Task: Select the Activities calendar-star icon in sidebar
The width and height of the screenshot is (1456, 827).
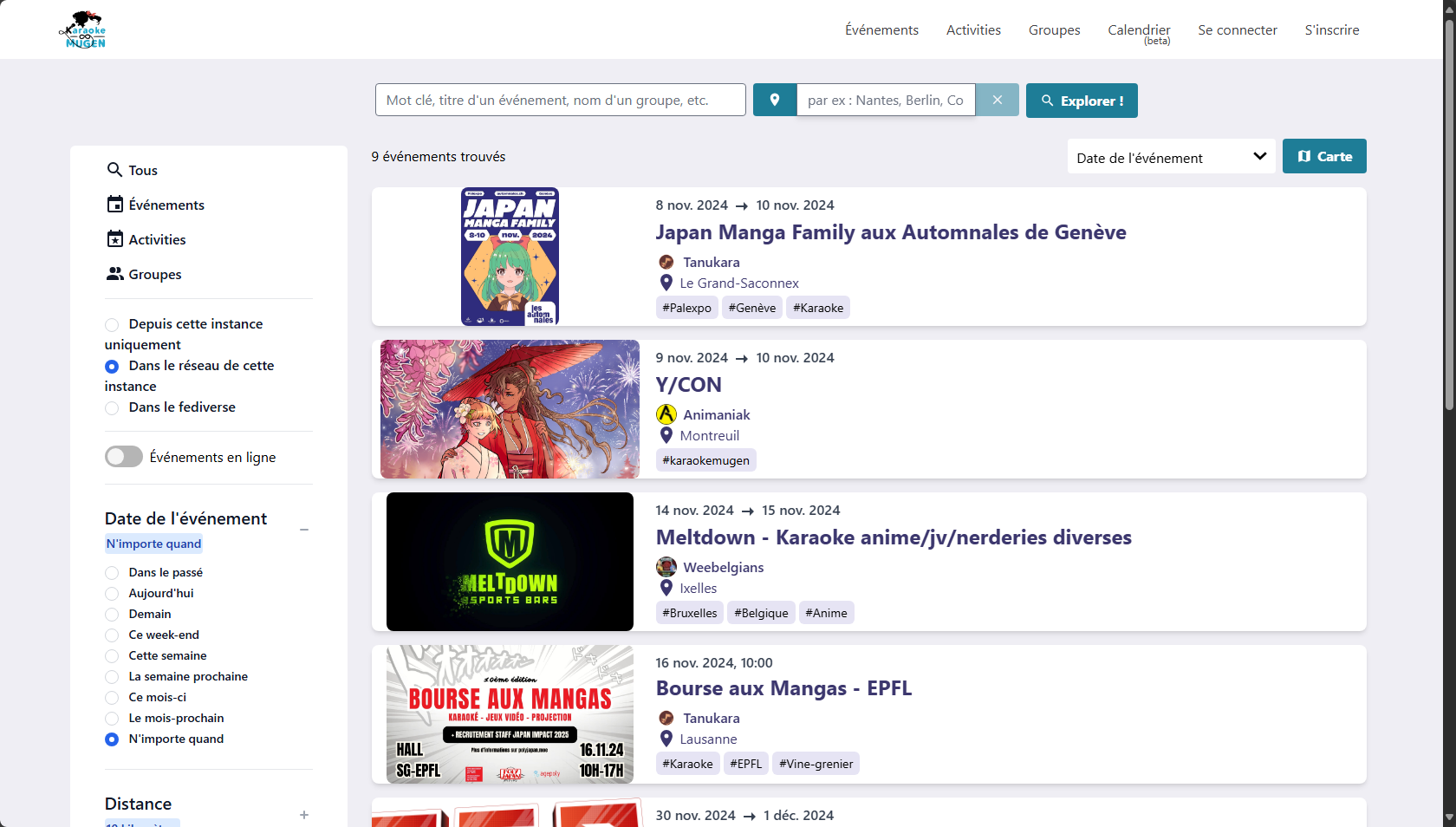Action: coord(115,239)
